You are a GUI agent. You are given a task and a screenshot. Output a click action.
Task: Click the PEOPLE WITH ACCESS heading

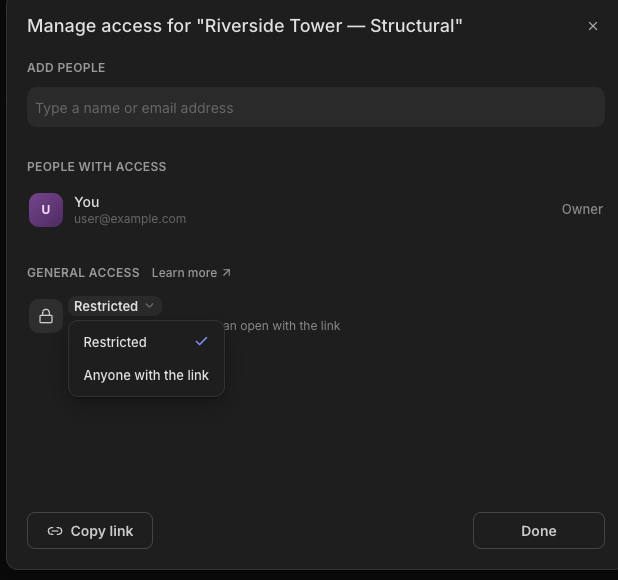point(97,167)
